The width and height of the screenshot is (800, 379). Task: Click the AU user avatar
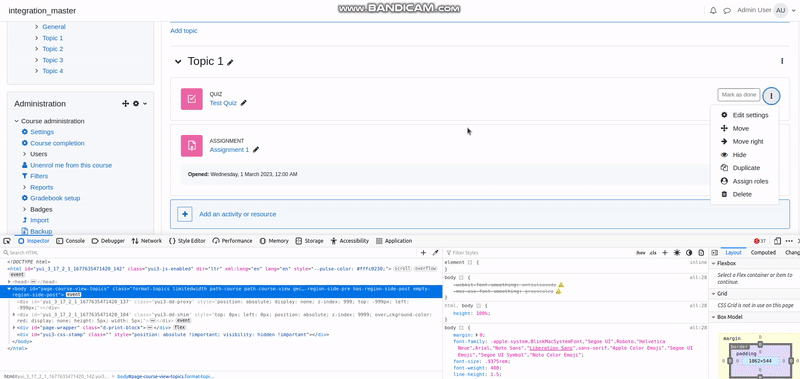(781, 10)
